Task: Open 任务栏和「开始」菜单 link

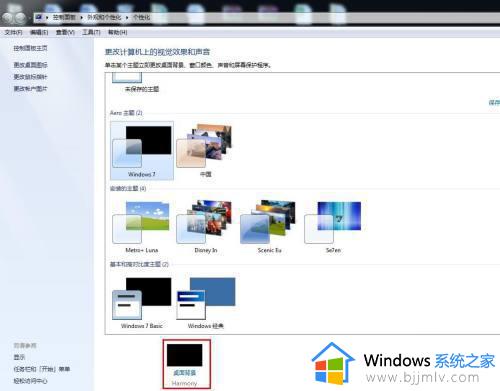Action: pos(42,369)
